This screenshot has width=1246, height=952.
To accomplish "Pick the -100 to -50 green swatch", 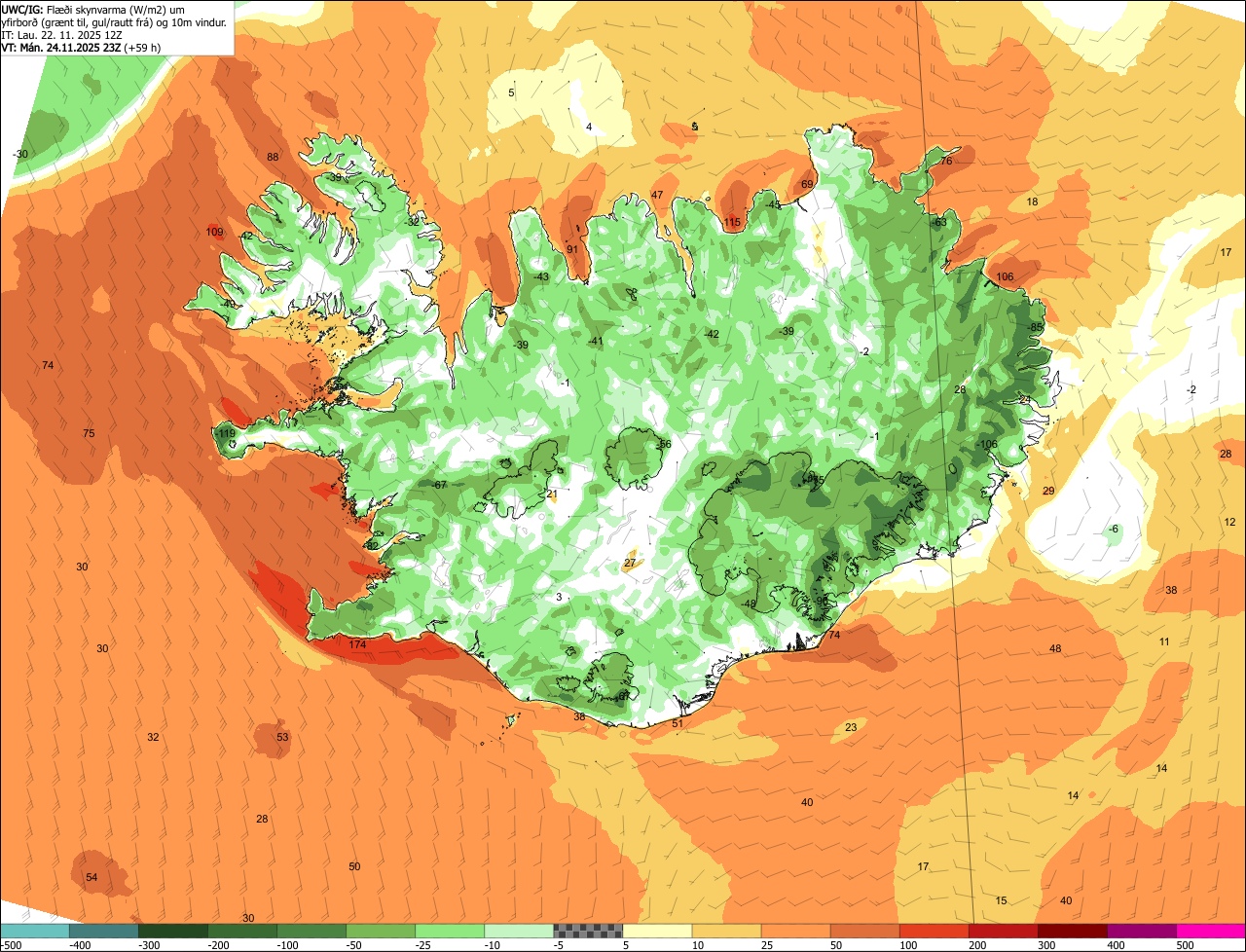I will coord(311,931).
